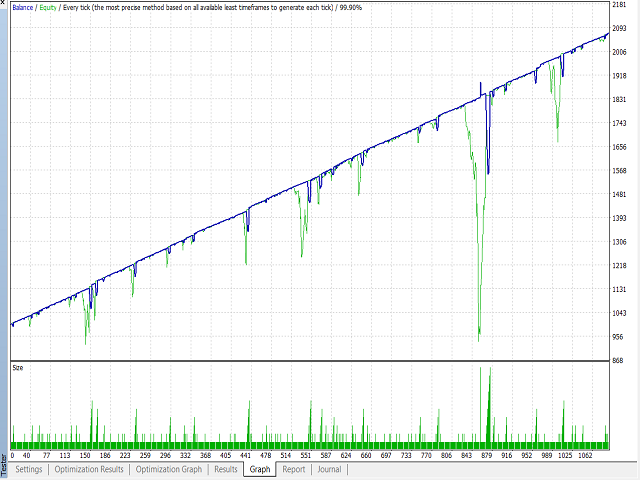Click the 1043 value on vertical axis
Image resolution: width=640 pixels, height=480 pixels.
tap(619, 313)
